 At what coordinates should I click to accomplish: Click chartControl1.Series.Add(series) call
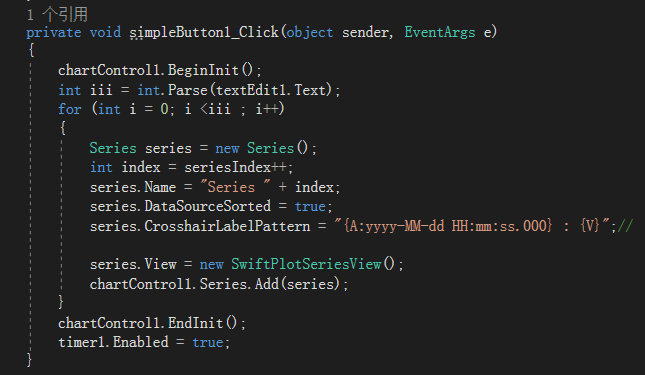click(219, 284)
